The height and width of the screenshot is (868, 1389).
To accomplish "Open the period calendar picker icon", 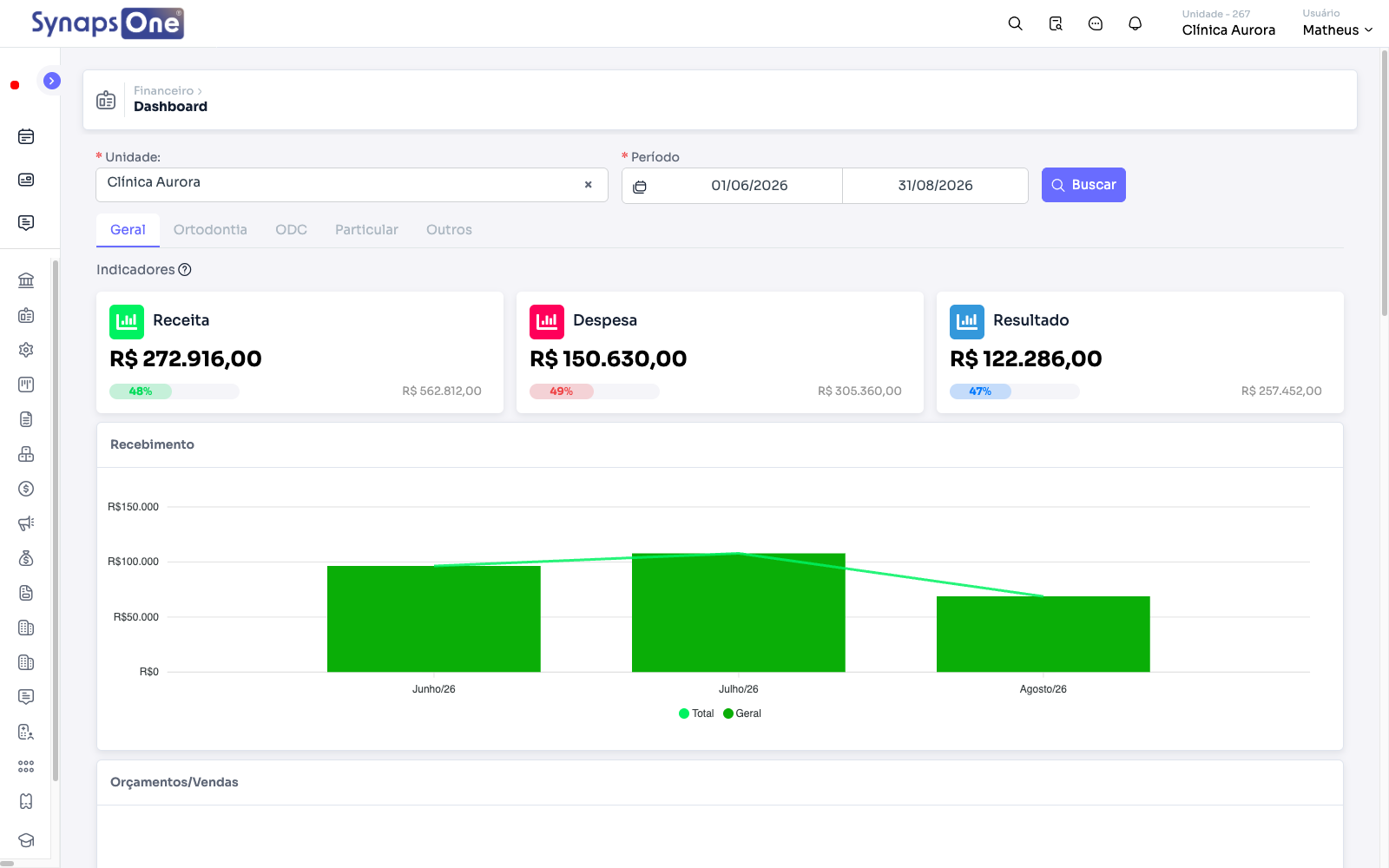I will pos(640,187).
